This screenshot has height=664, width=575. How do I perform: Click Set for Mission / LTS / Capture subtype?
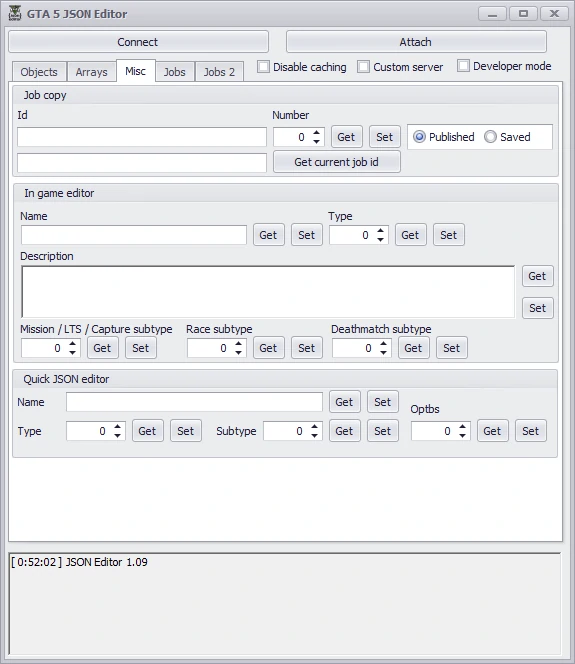[x=141, y=348]
